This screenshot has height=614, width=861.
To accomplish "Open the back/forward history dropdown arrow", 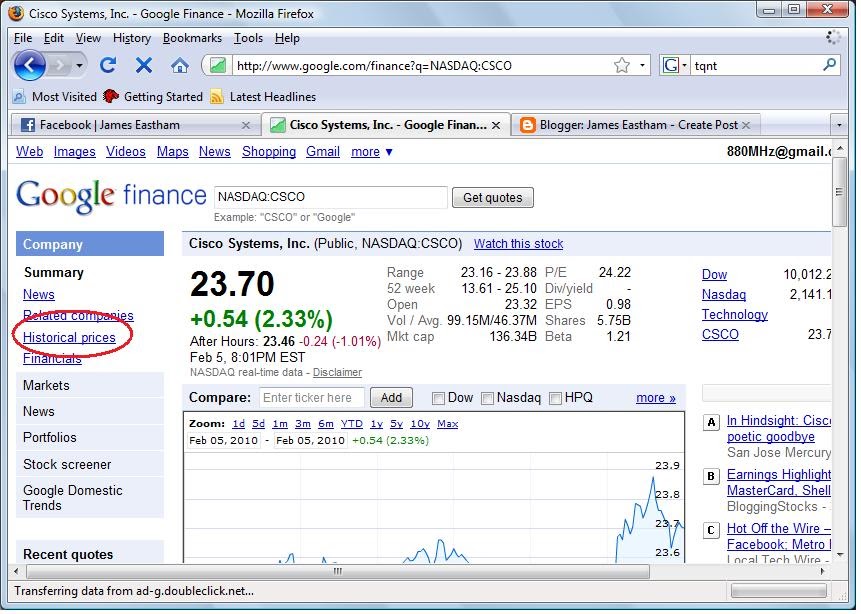I will [x=80, y=66].
